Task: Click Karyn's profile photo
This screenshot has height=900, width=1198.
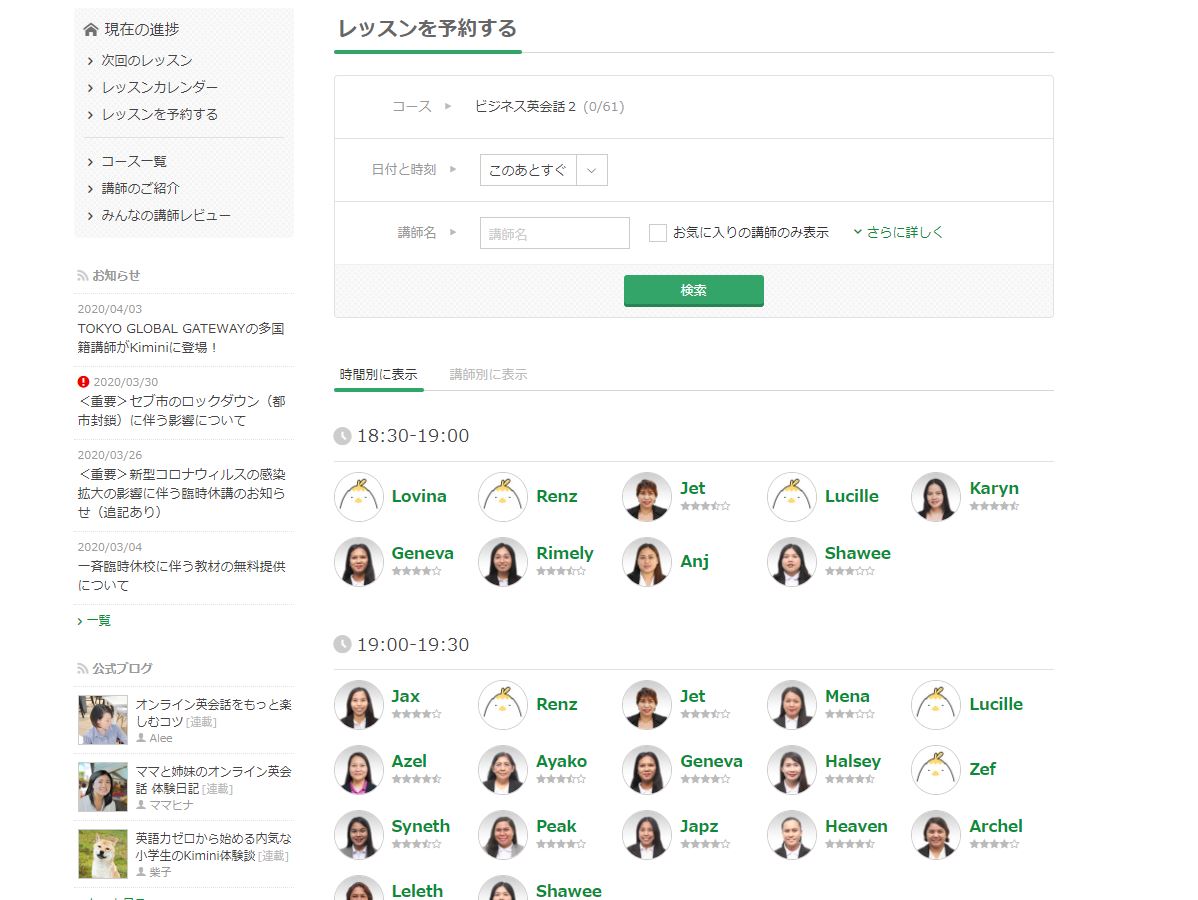Action: click(936, 497)
